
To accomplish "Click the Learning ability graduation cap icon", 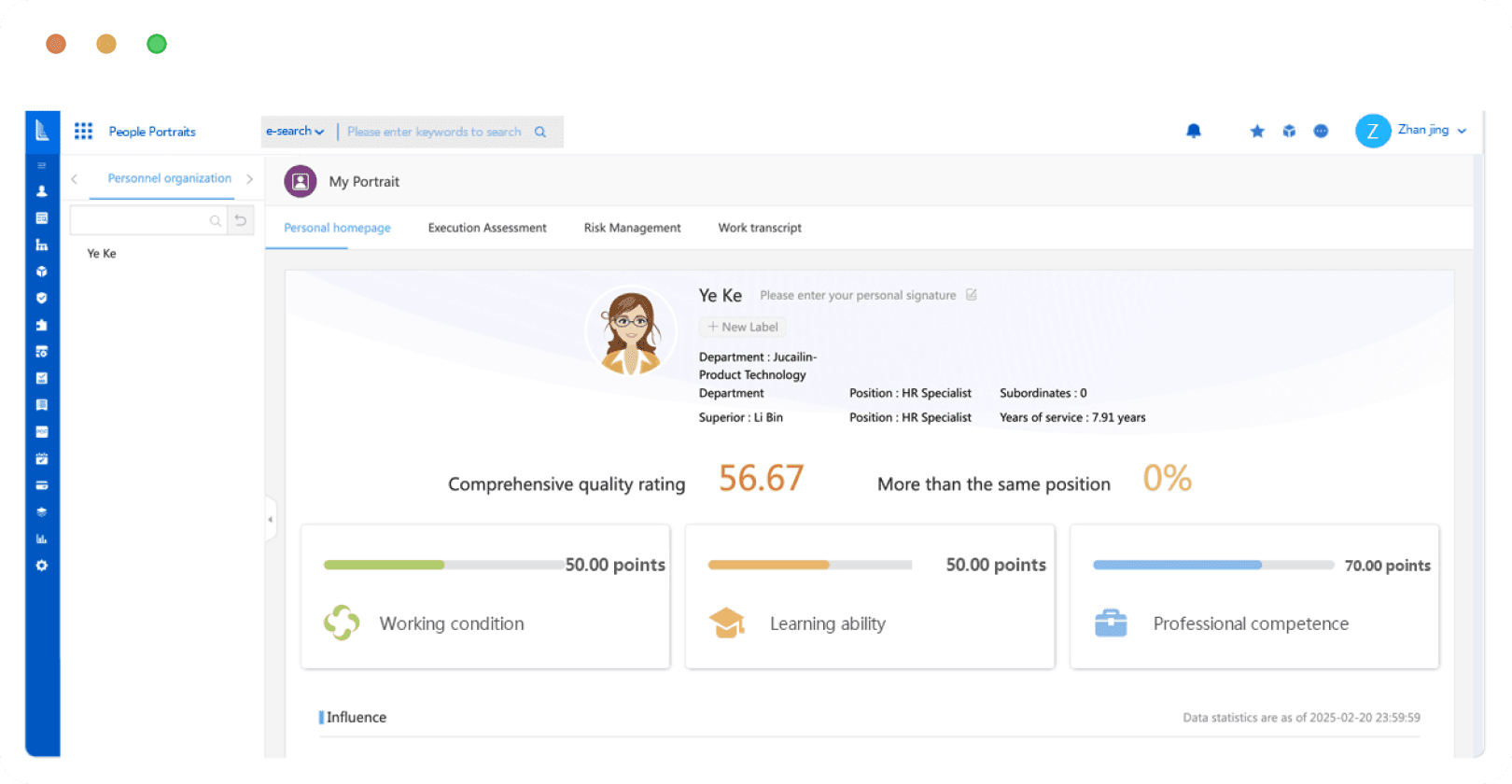I will tap(726, 623).
